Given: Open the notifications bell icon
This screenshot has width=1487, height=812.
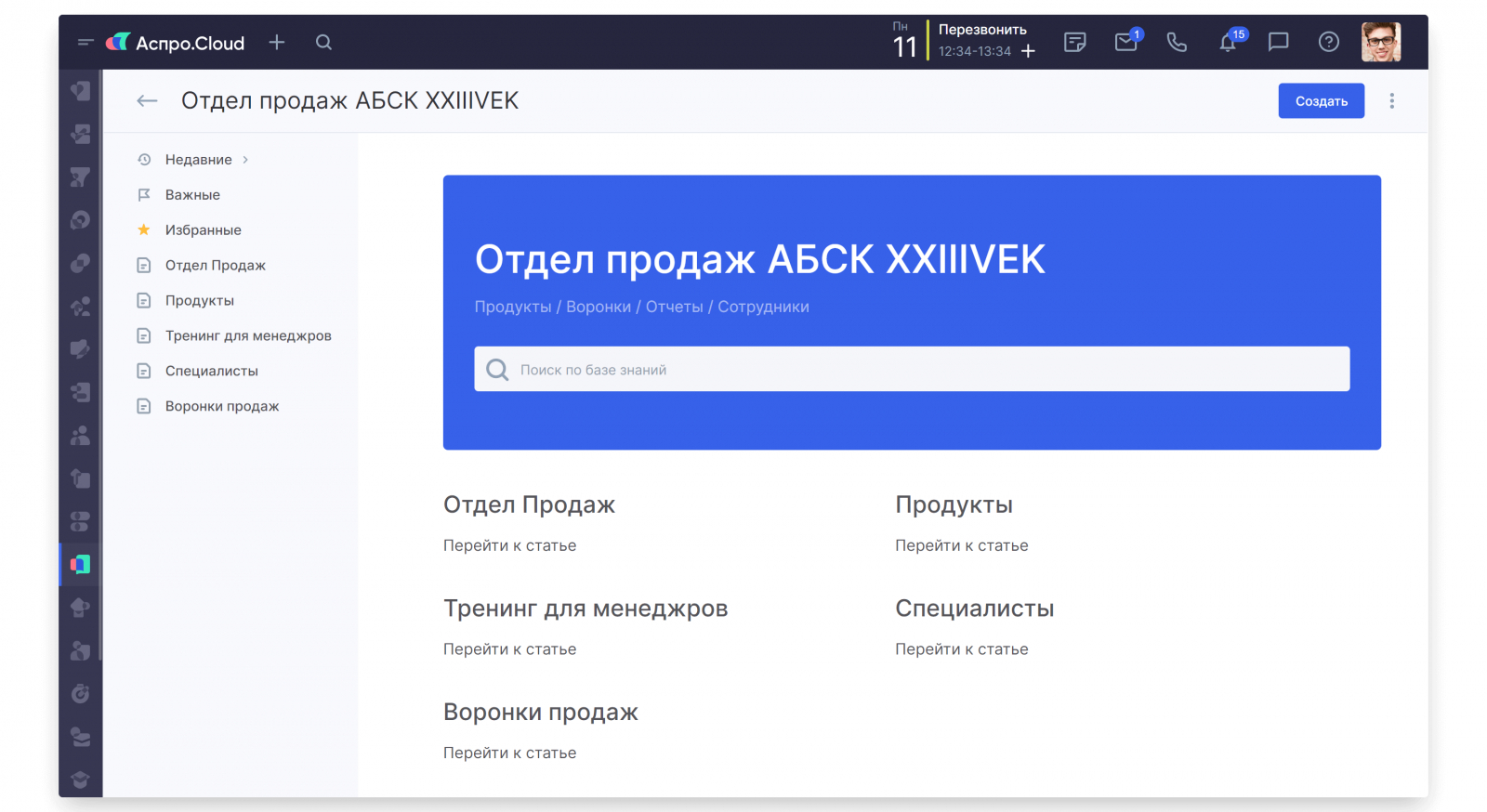Looking at the screenshot, I should (x=1228, y=43).
